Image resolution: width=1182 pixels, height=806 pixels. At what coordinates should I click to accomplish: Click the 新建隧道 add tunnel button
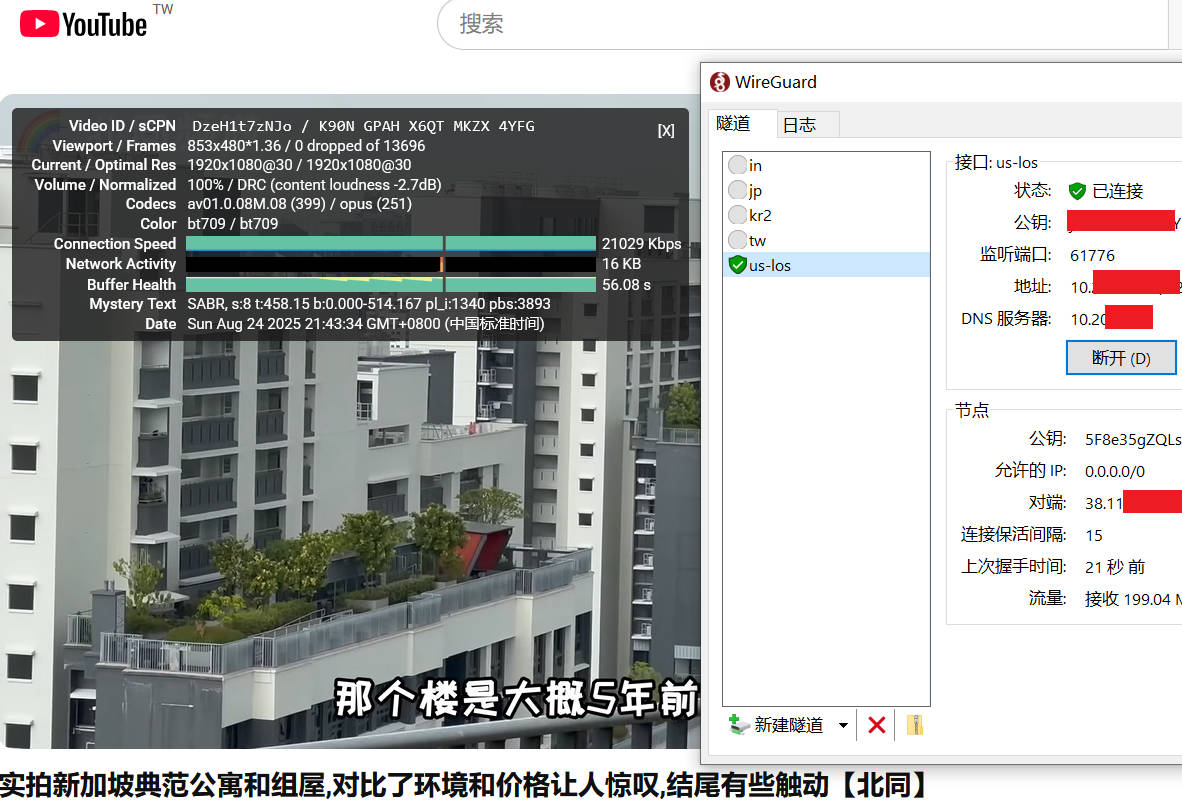click(x=777, y=725)
